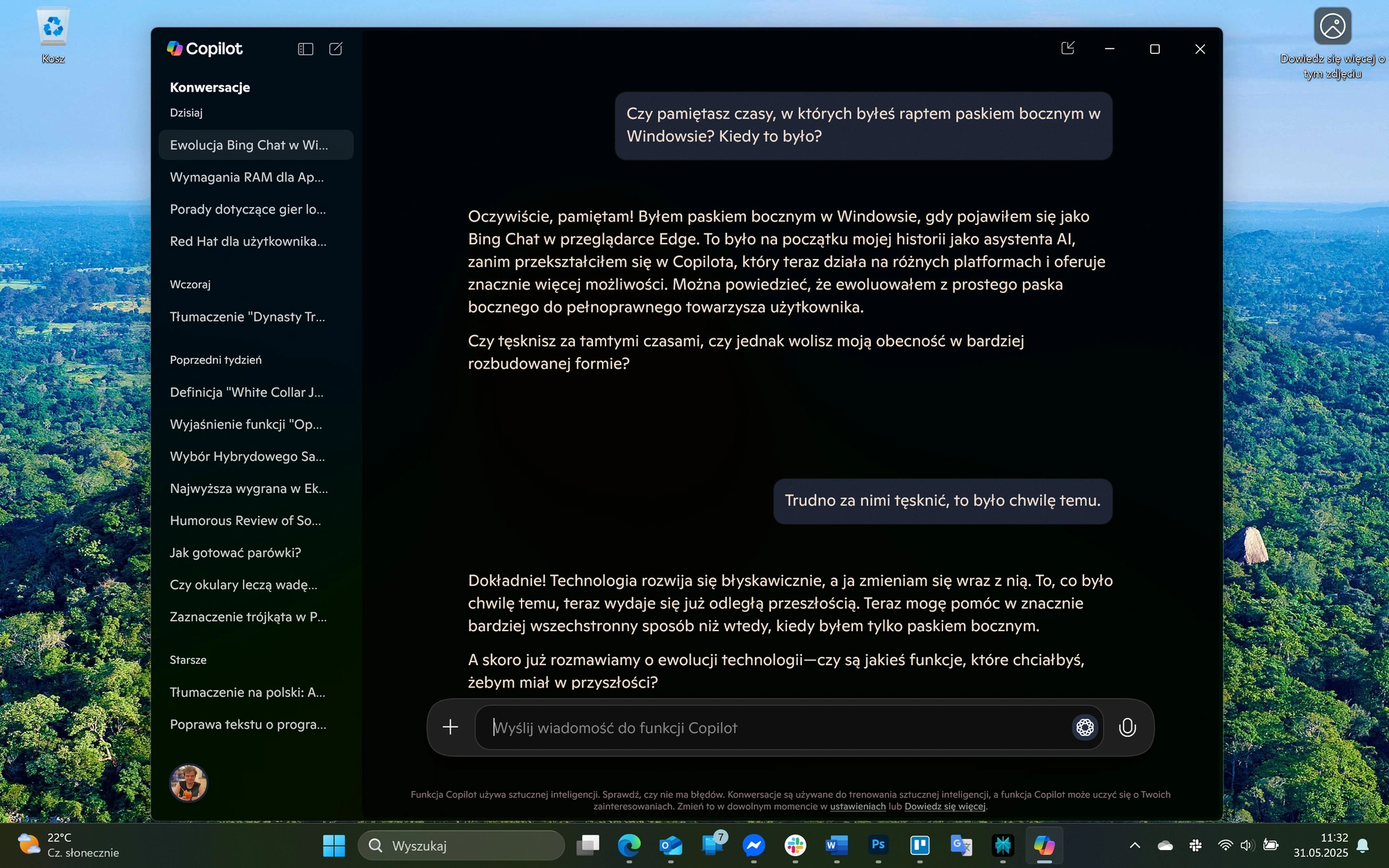Open conversation 'Humorous Review of So...'

click(256, 520)
